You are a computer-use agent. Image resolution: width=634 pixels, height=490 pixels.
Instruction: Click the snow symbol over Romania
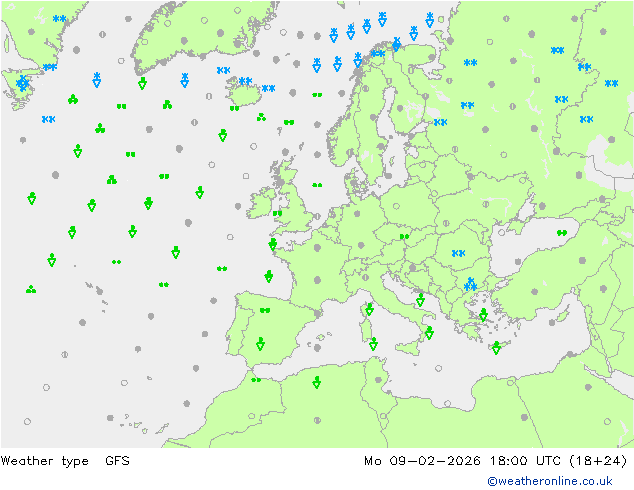(x=459, y=253)
